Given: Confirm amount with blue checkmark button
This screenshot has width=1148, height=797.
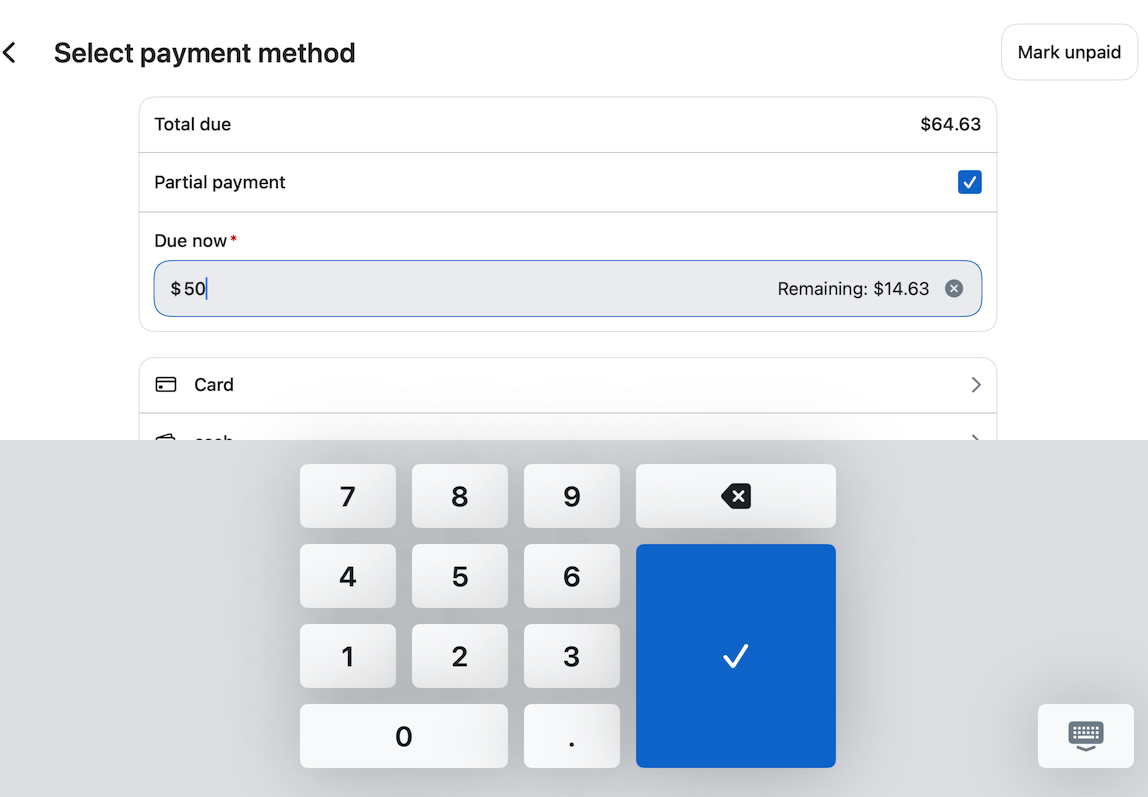Looking at the screenshot, I should (x=736, y=656).
